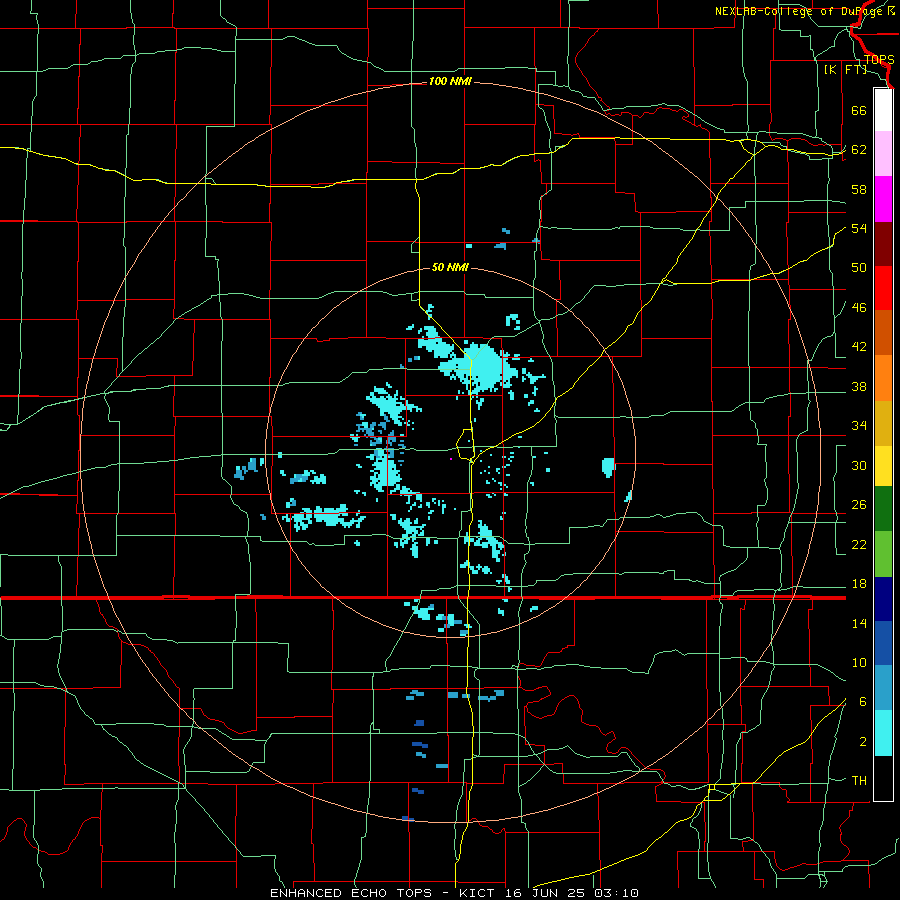The height and width of the screenshot is (900, 900).
Task: Click the legend value '50'
Action: (859, 268)
